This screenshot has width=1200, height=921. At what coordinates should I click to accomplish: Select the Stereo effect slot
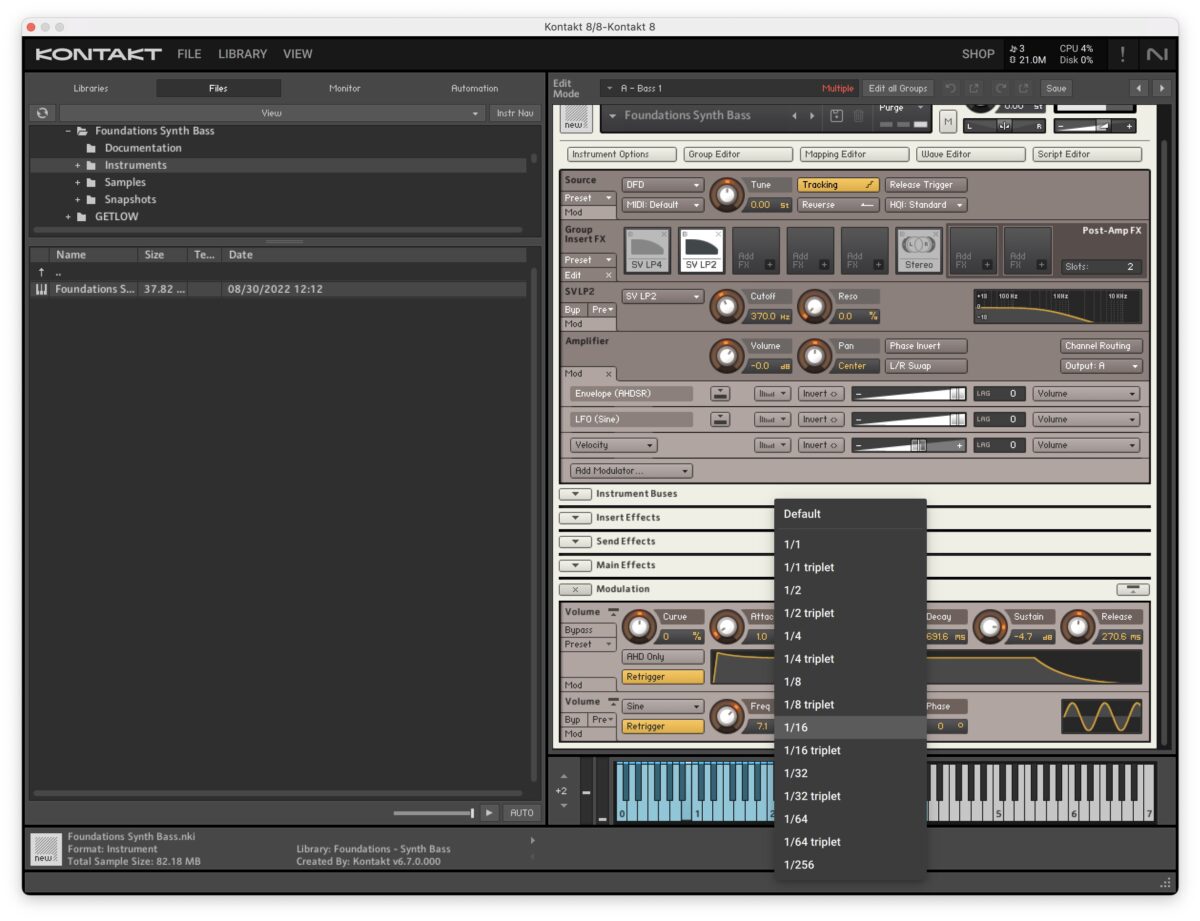click(x=918, y=249)
